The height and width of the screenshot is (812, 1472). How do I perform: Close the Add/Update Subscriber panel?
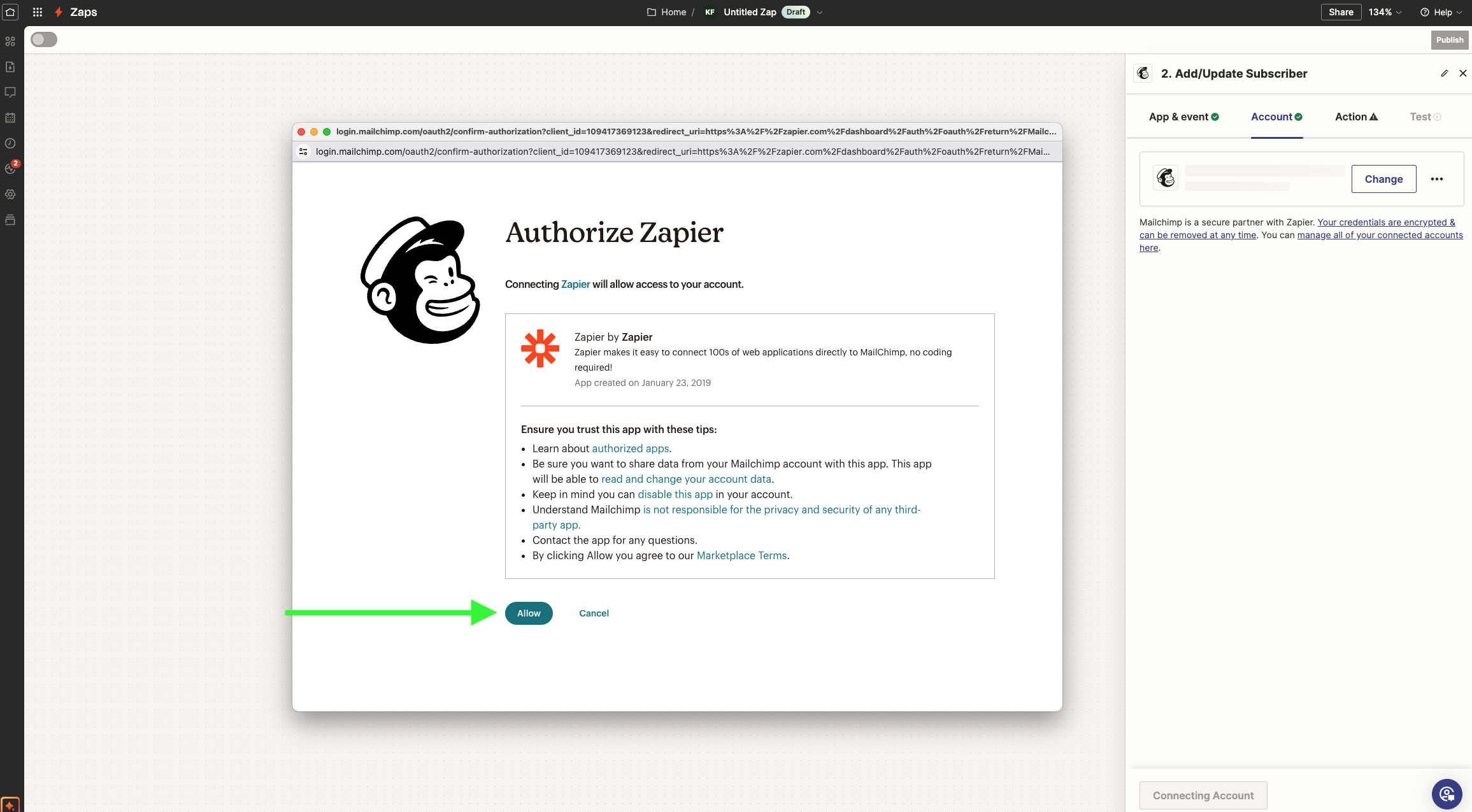tap(1463, 73)
